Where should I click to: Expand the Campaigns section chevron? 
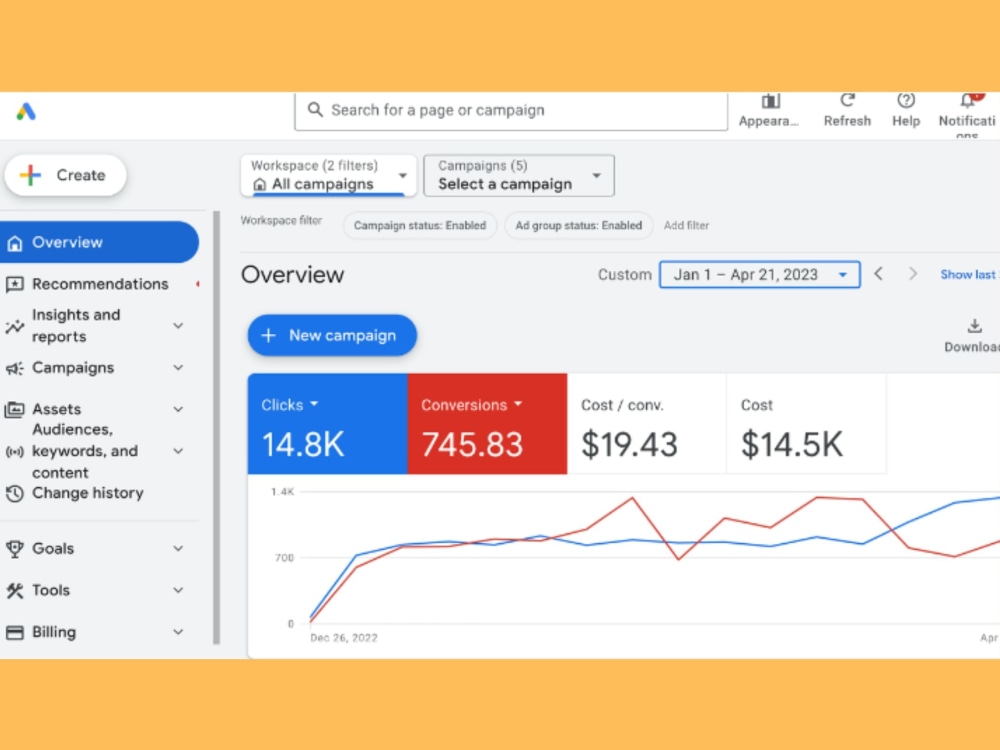pos(179,368)
